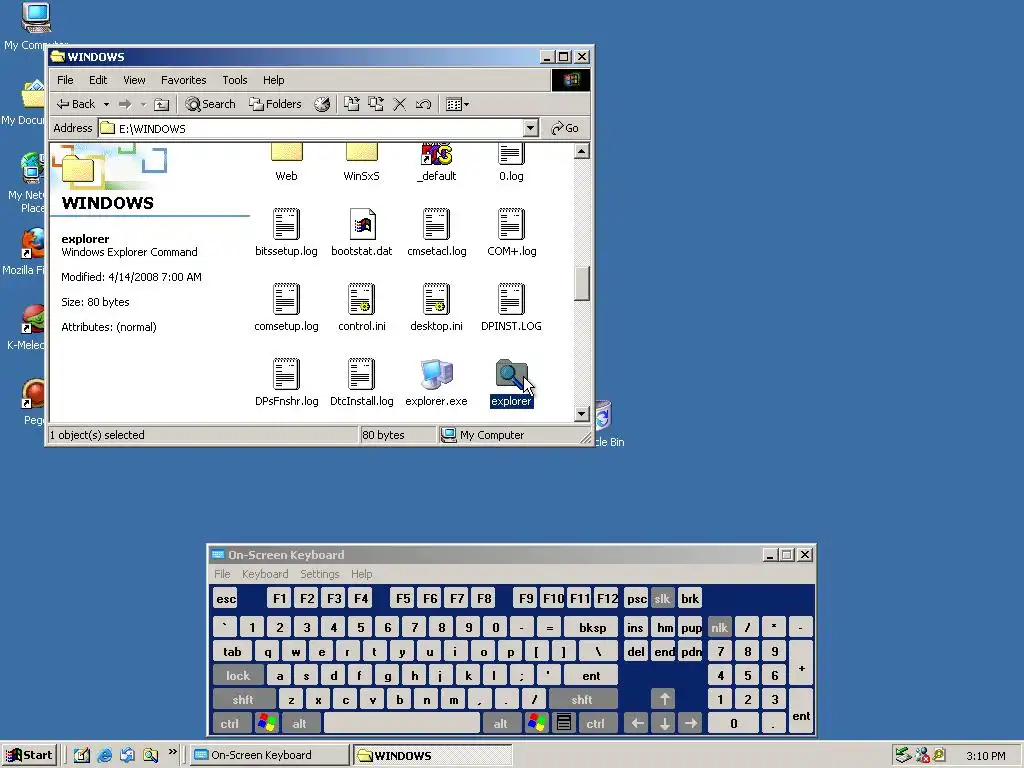Select the DPINST.LOG file
1024x768 pixels.
click(x=511, y=307)
